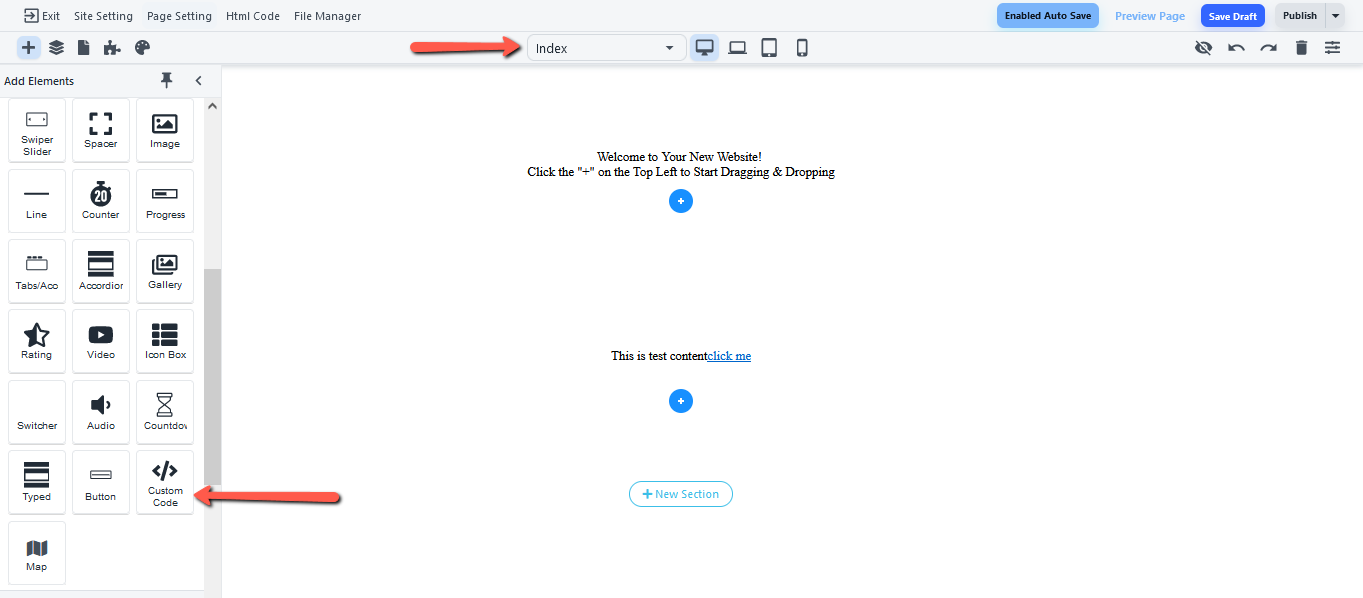Screen dimensions: 1363x598
Task: Toggle the hidden elements eye icon
Action: 1204,48
